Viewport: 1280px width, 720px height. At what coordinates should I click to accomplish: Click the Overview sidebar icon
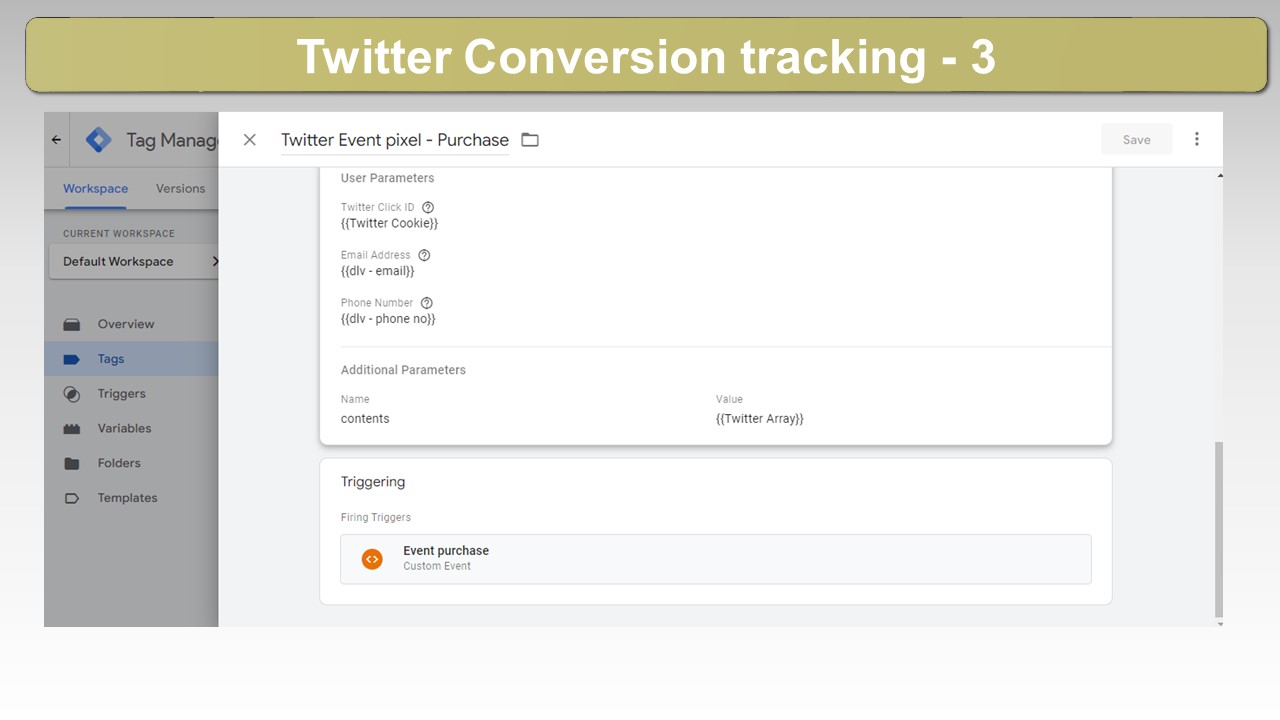click(71, 324)
